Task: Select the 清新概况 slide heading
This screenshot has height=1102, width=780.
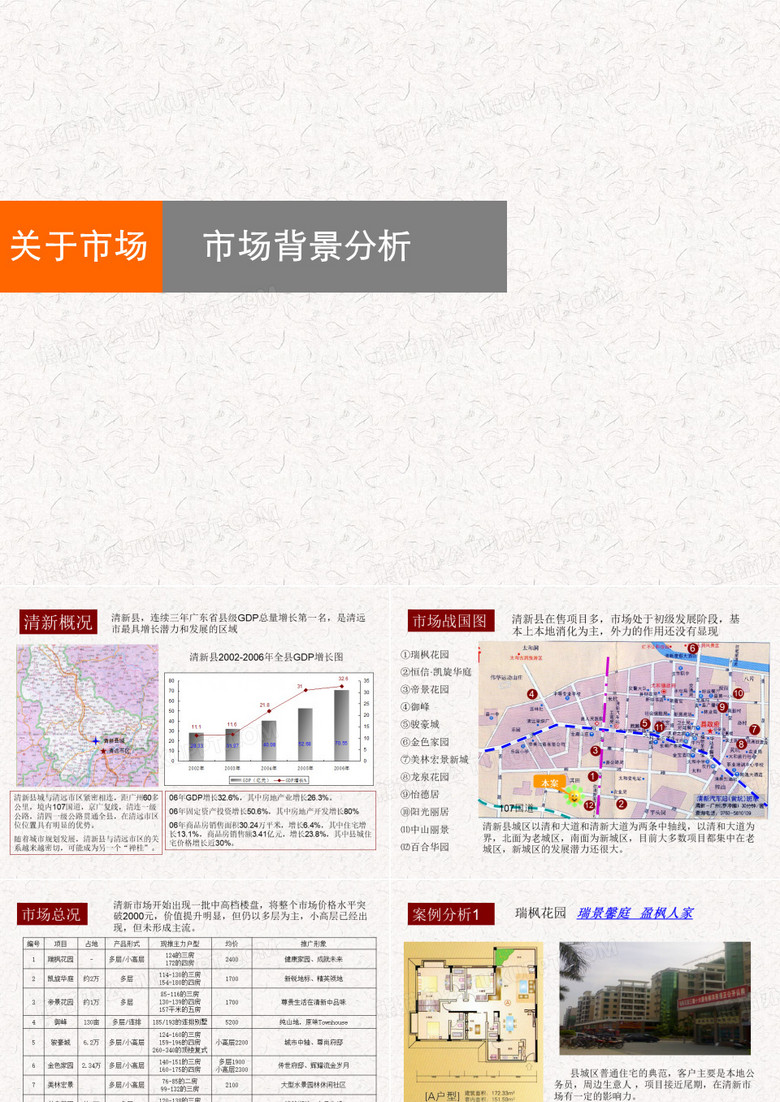Action: 58,622
